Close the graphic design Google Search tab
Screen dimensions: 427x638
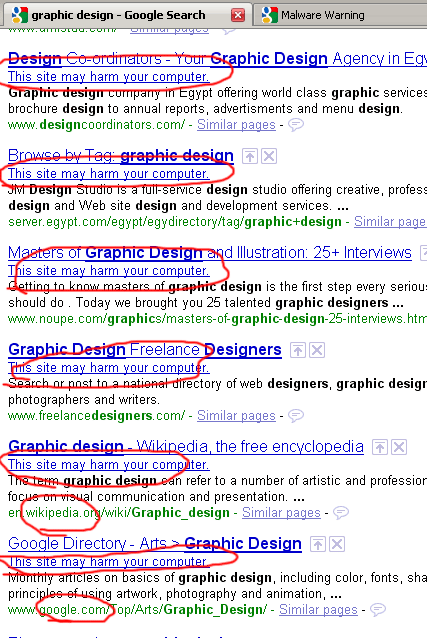(x=238, y=15)
